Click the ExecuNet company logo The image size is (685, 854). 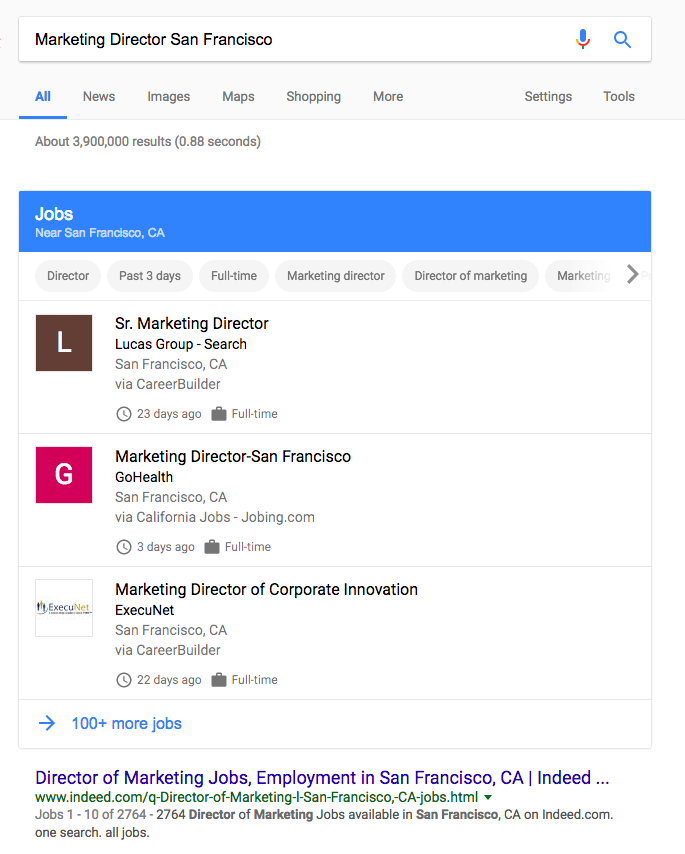[x=64, y=608]
